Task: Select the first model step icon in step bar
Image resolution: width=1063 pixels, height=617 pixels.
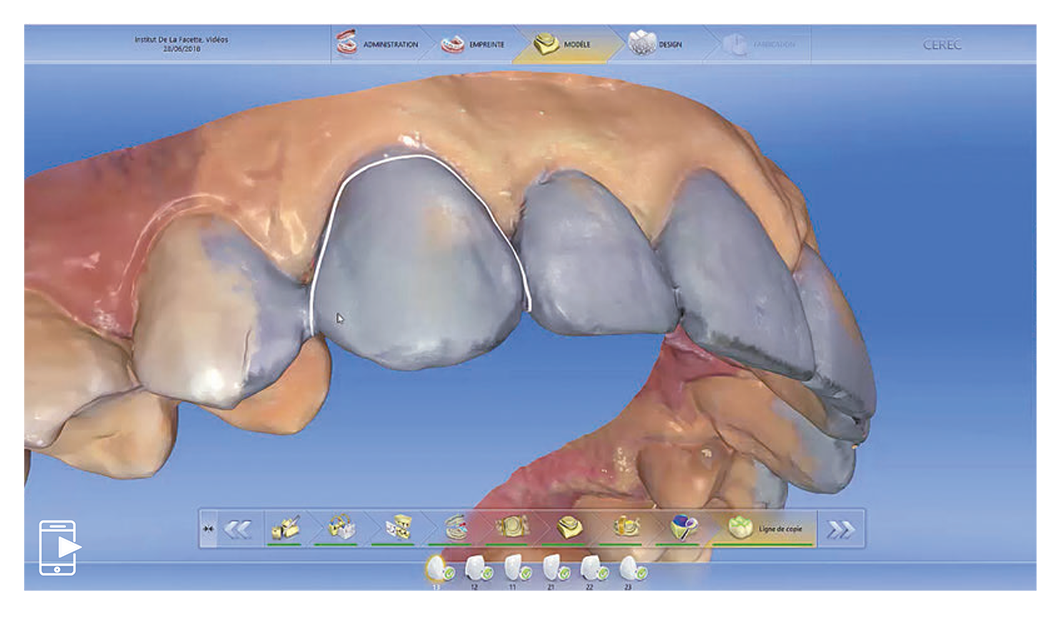Action: [284, 528]
